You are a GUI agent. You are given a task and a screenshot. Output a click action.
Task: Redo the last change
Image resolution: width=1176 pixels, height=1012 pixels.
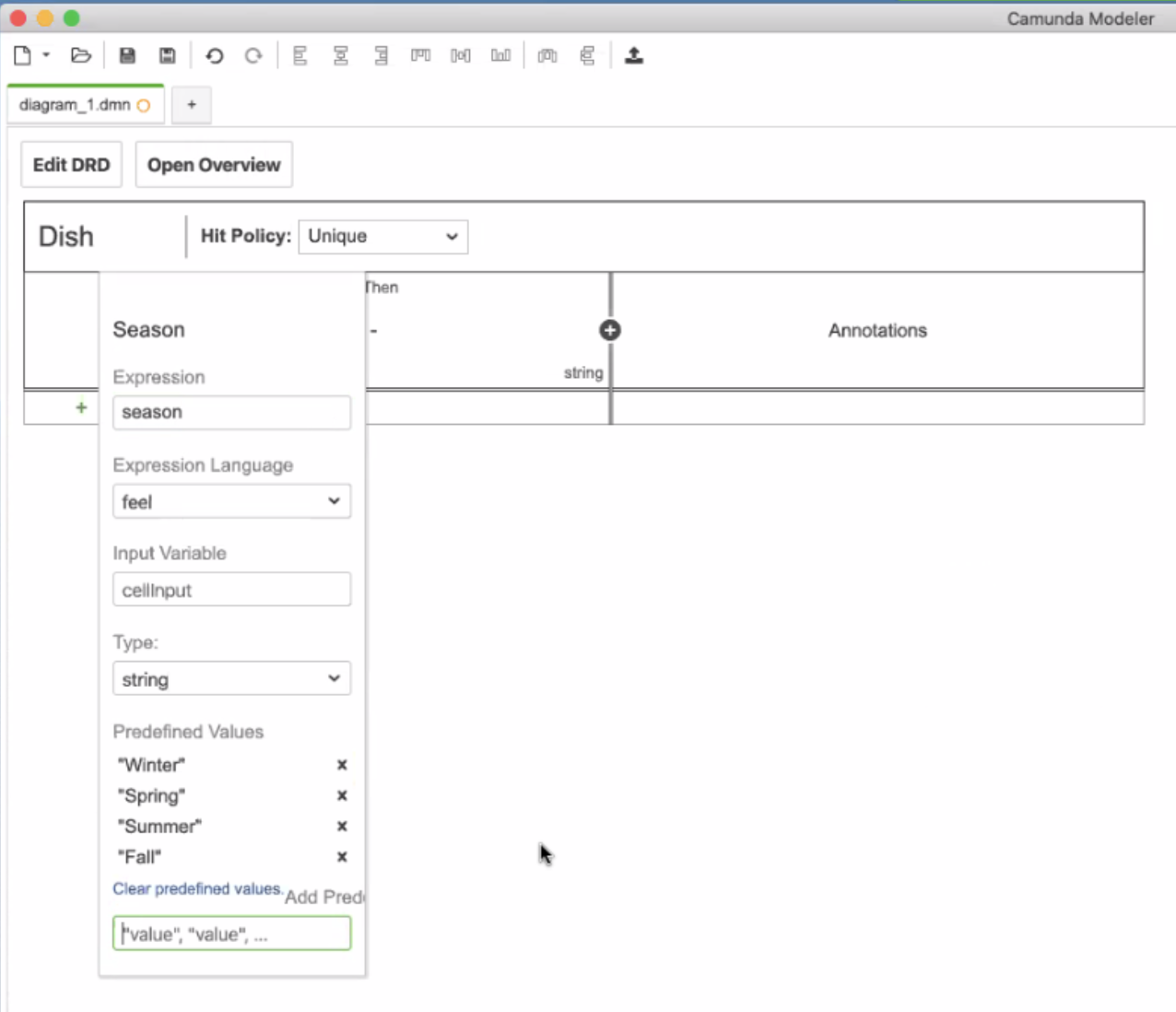click(253, 55)
